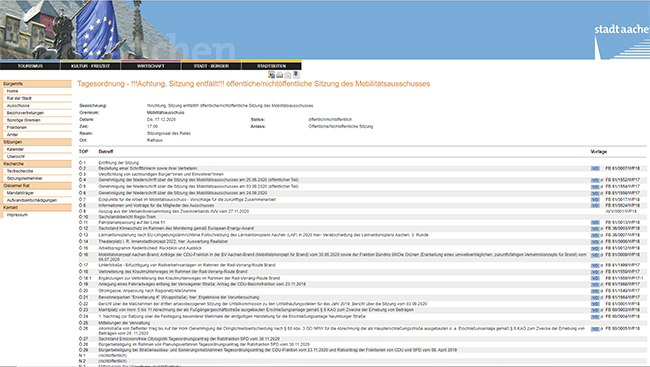Click the blue document icon above the heading
650x367 pixels.
point(296,75)
